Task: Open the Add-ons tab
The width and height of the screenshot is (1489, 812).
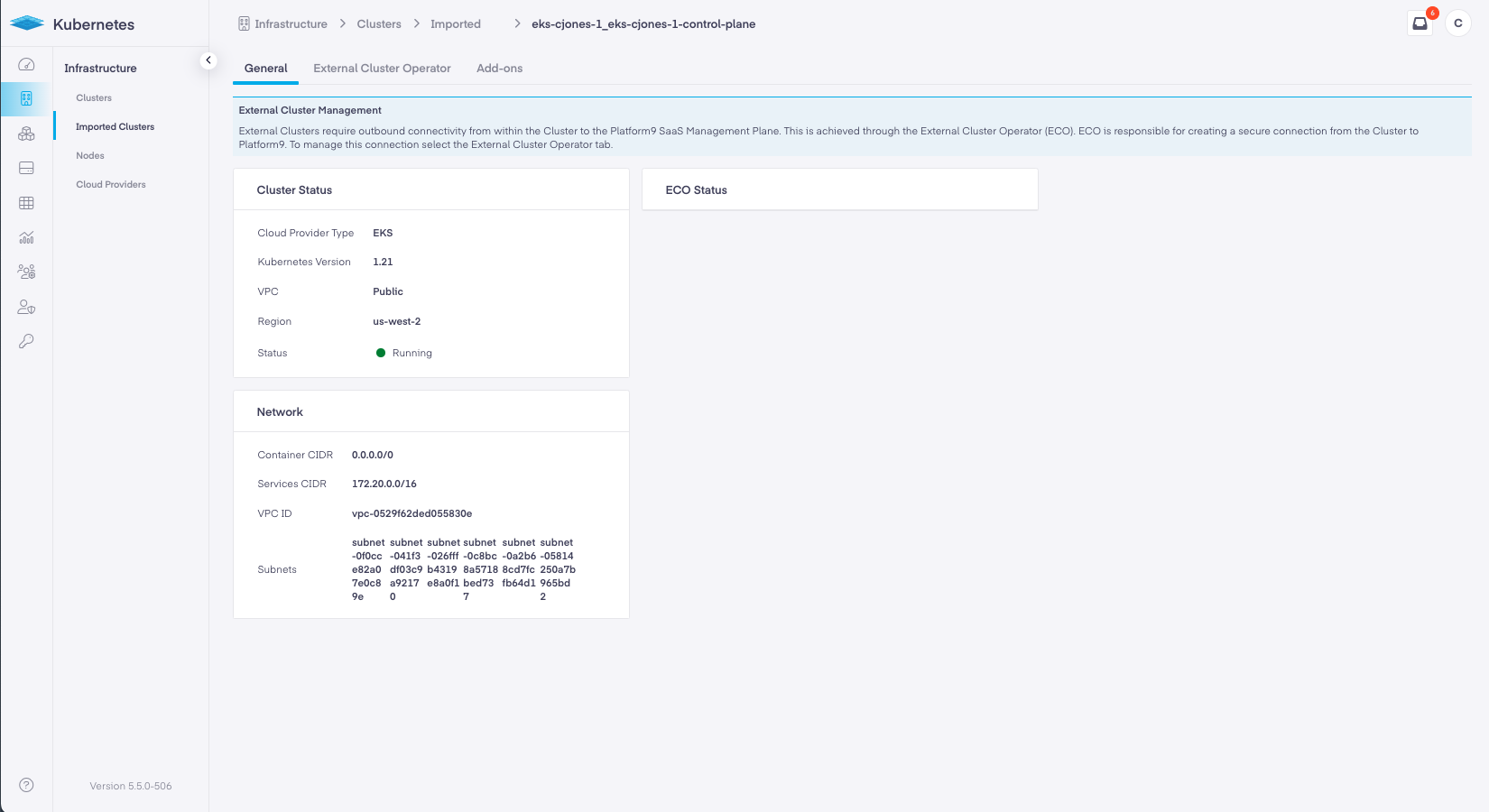Action: coord(499,69)
